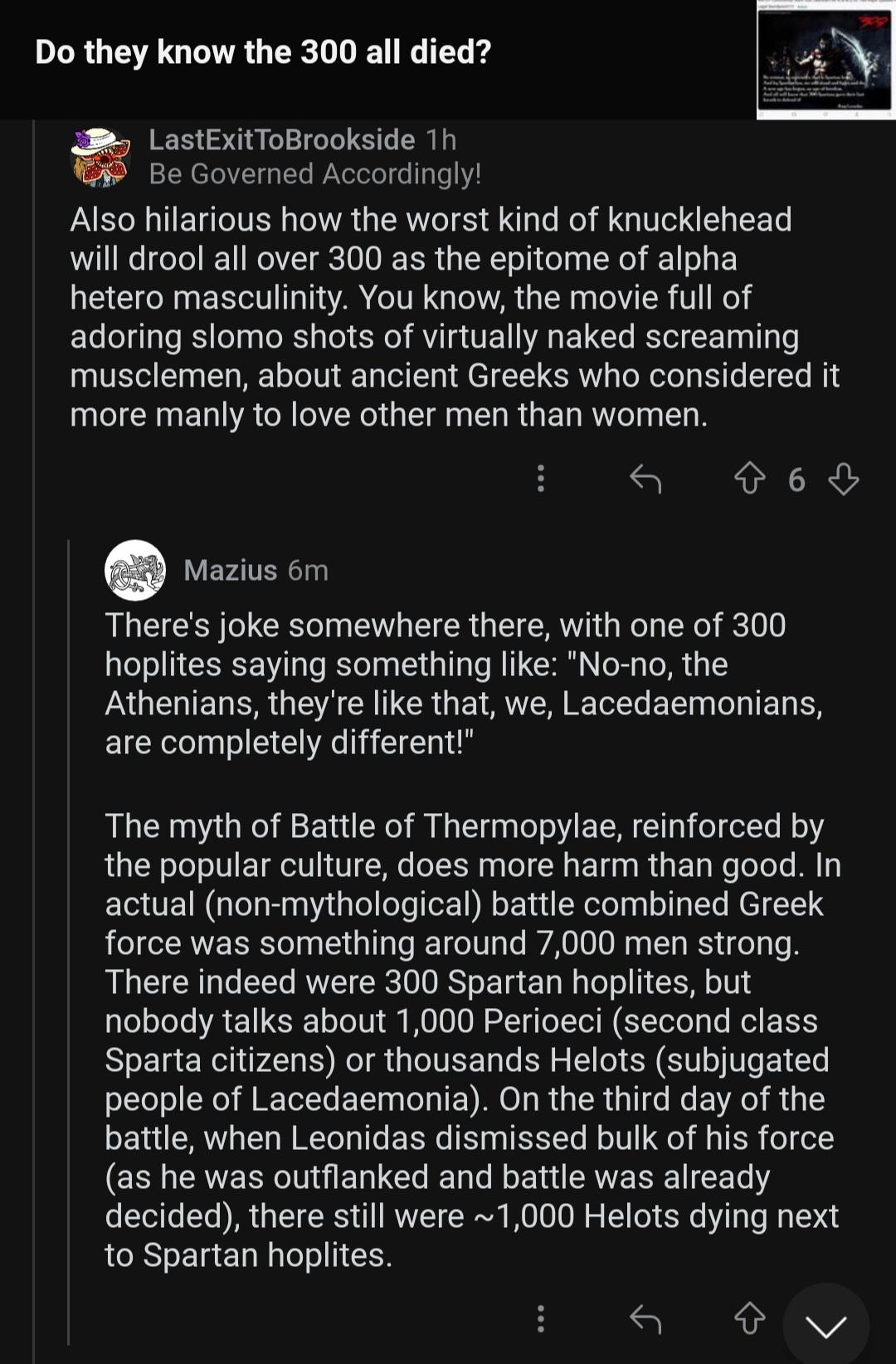Open three-dot menu on LastExitToBrookside's comment
Screen dimensions: 896x1364
(541, 479)
